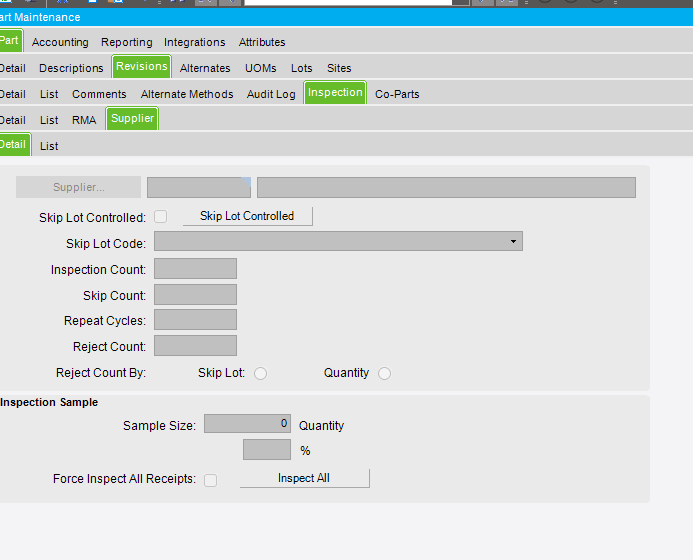Click the Inspect All button

click(x=304, y=478)
